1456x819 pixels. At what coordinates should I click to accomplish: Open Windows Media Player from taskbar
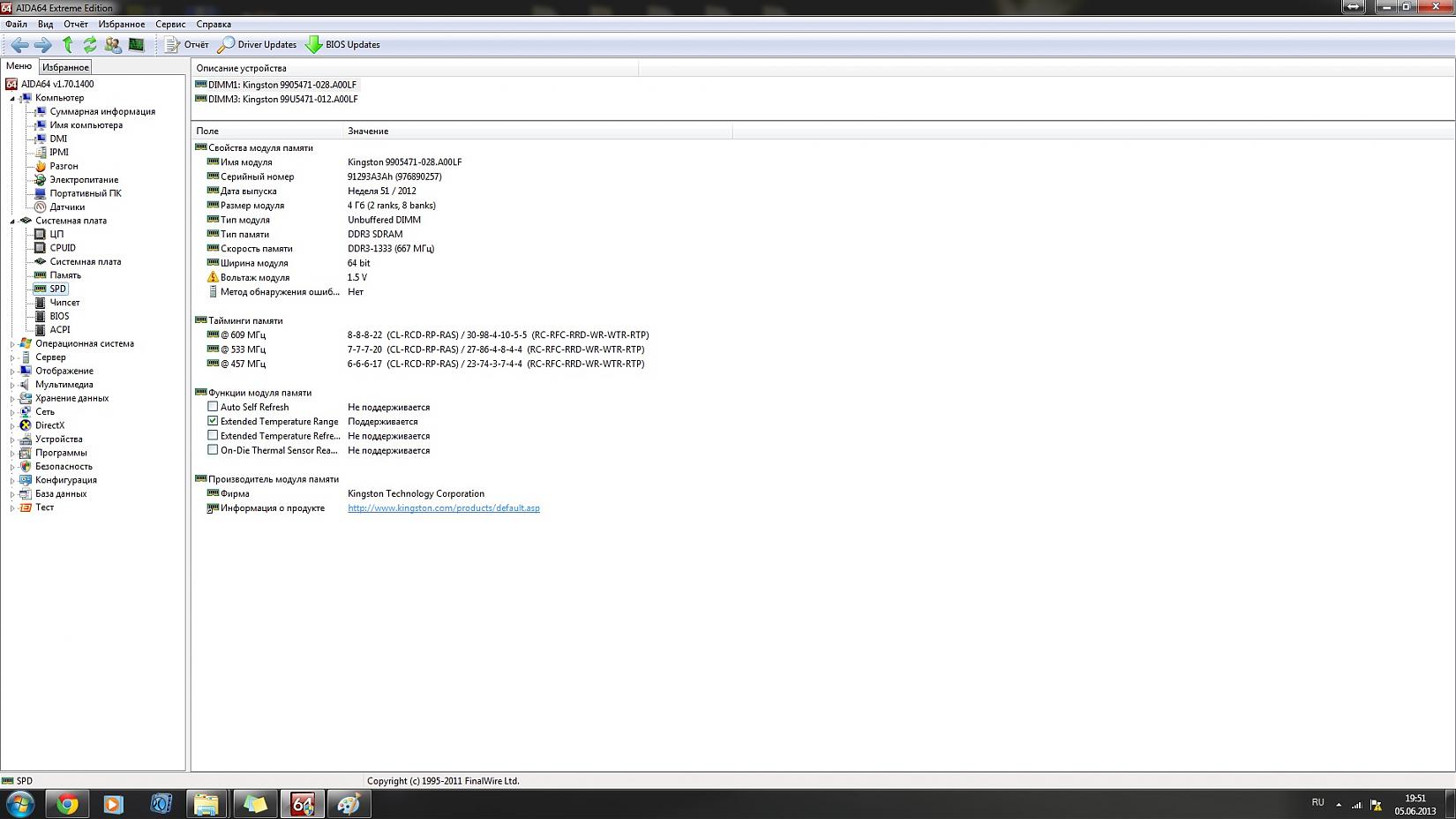[113, 804]
